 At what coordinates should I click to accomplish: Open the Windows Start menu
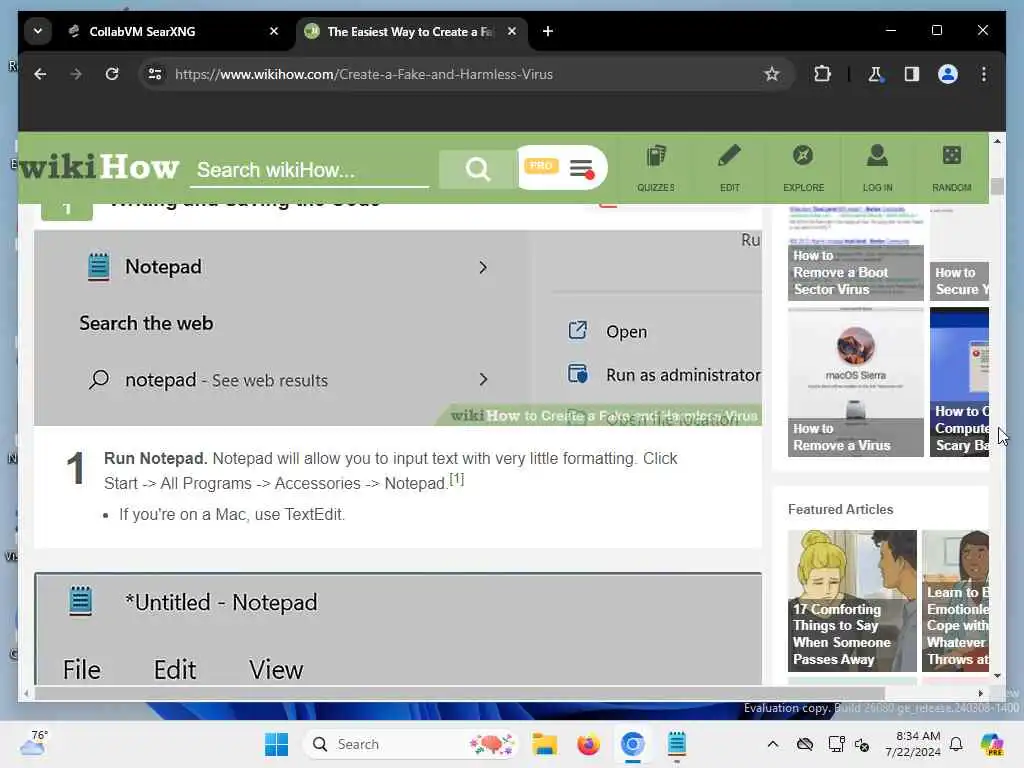277,744
